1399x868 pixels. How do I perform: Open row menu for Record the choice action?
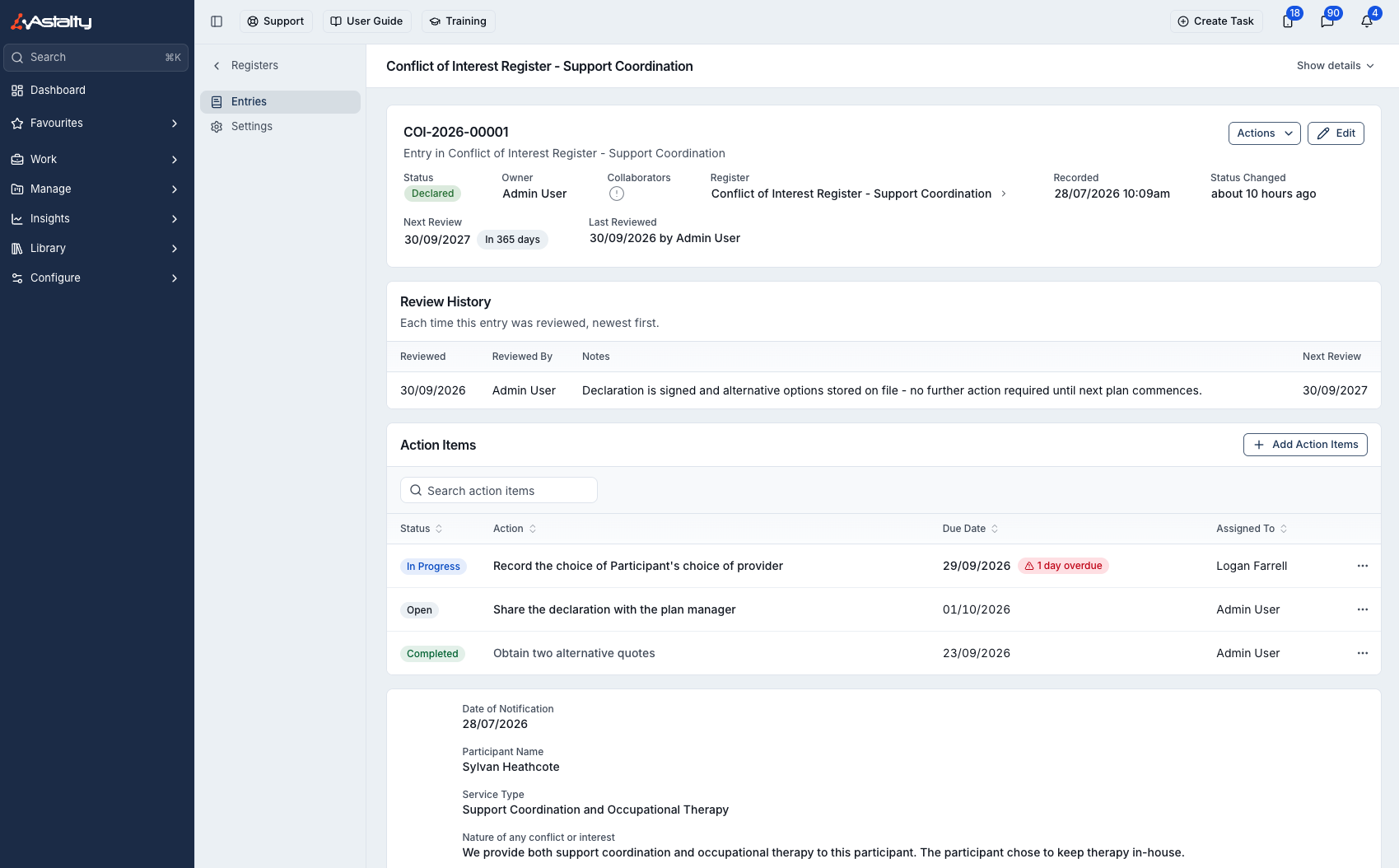click(x=1363, y=566)
